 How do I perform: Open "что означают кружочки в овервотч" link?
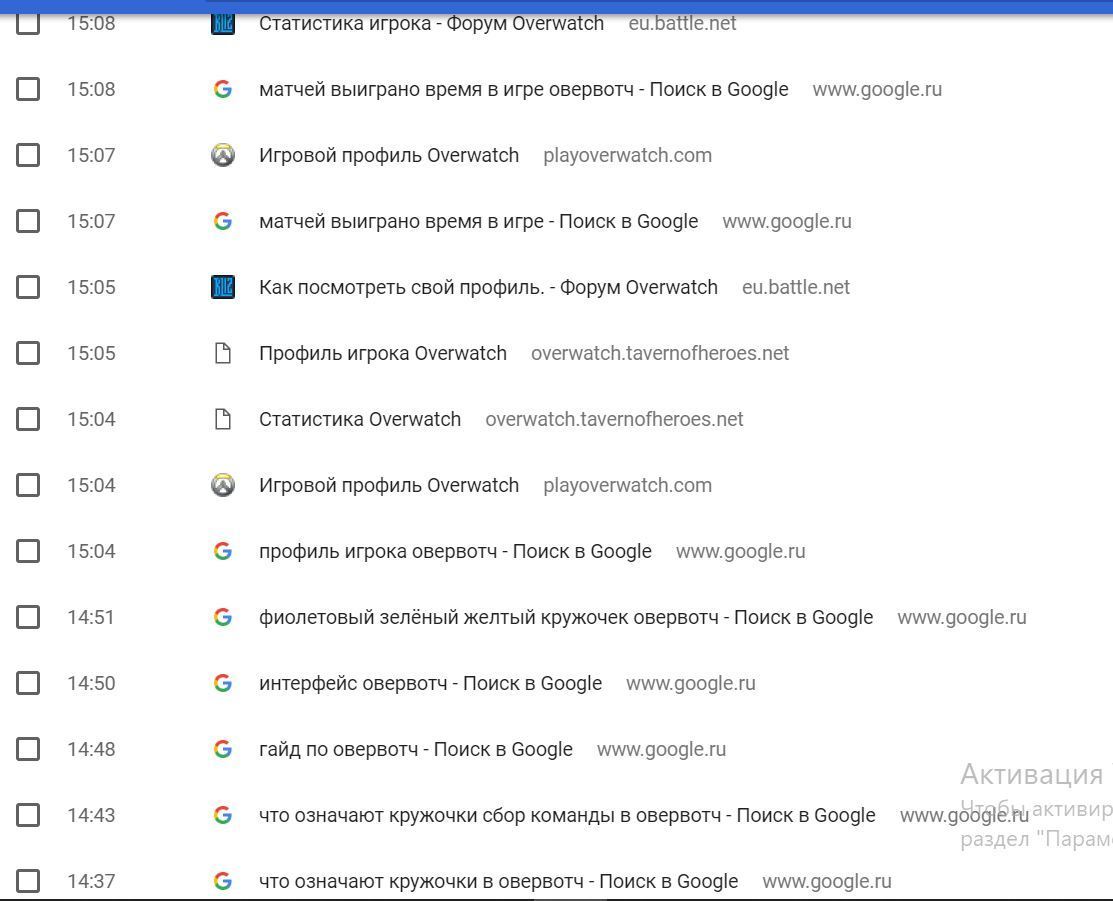[x=498, y=881]
